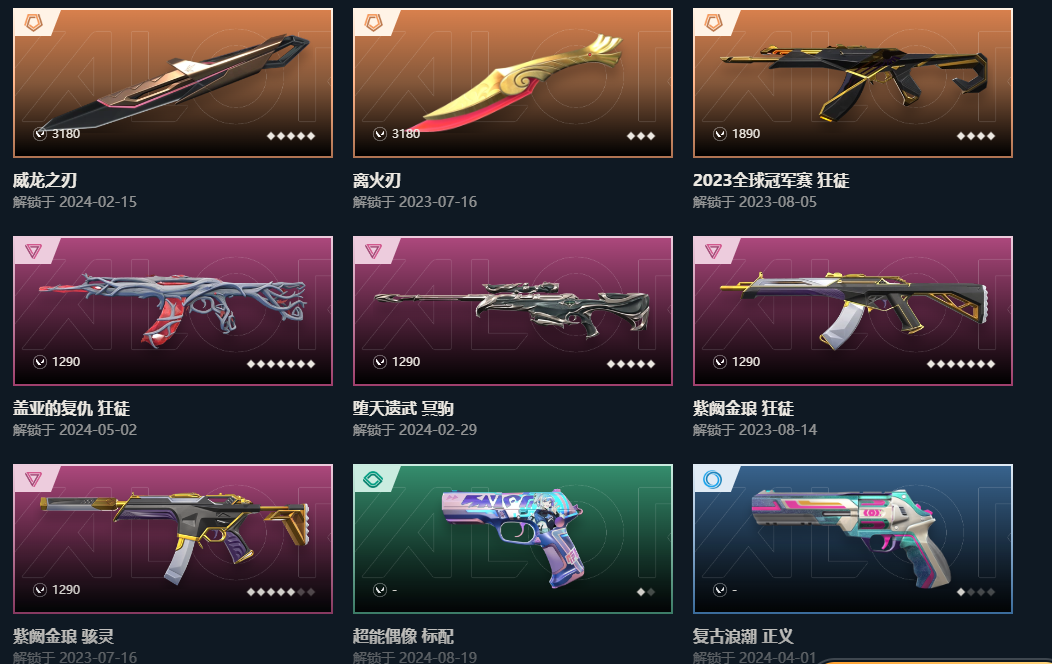Click the 紫阙金琅 狂徒 rifle thumbnail
The height and width of the screenshot is (664, 1052).
(853, 311)
